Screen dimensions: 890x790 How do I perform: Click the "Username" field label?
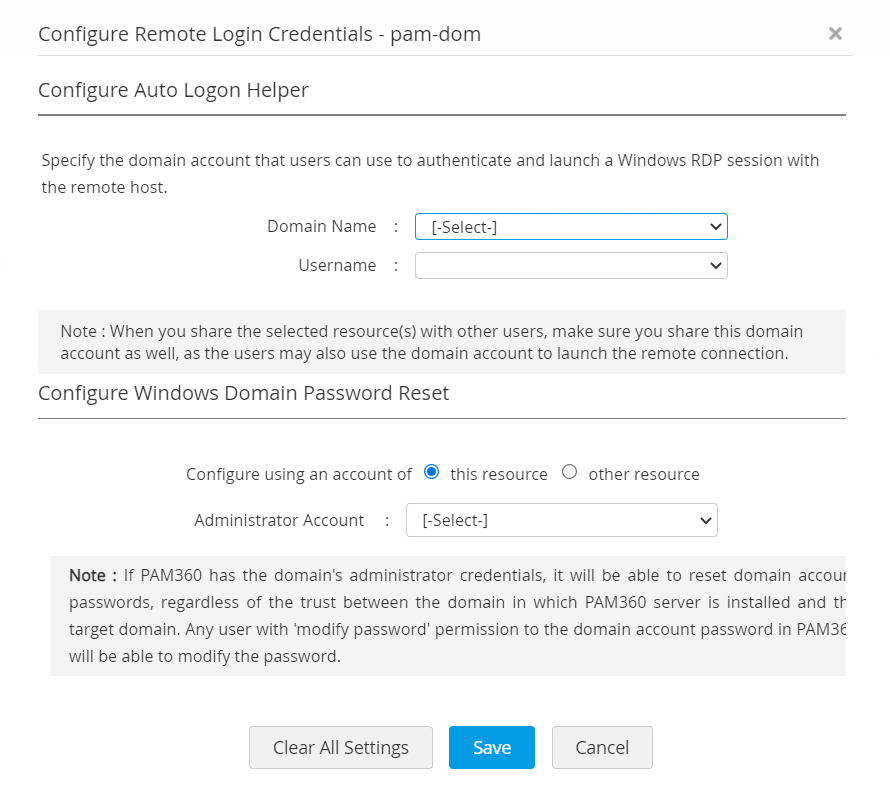tap(337, 265)
